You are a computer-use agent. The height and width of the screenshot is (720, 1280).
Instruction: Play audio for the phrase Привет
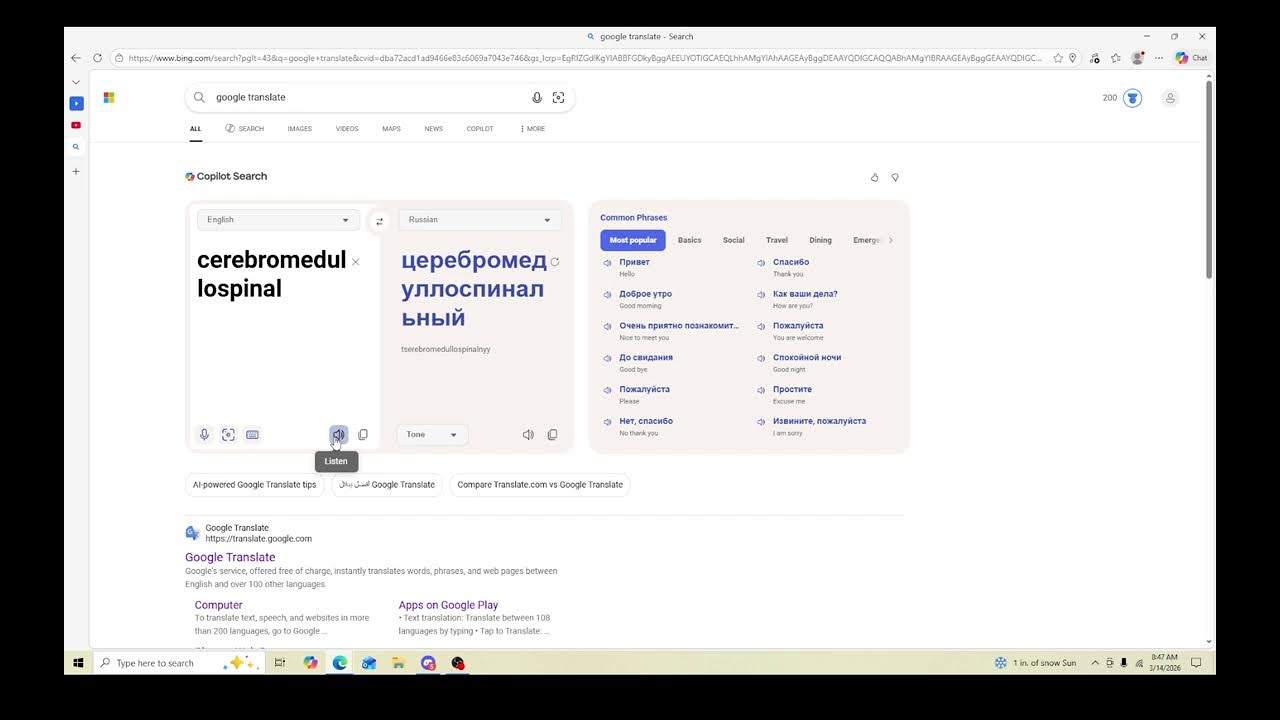pos(607,263)
